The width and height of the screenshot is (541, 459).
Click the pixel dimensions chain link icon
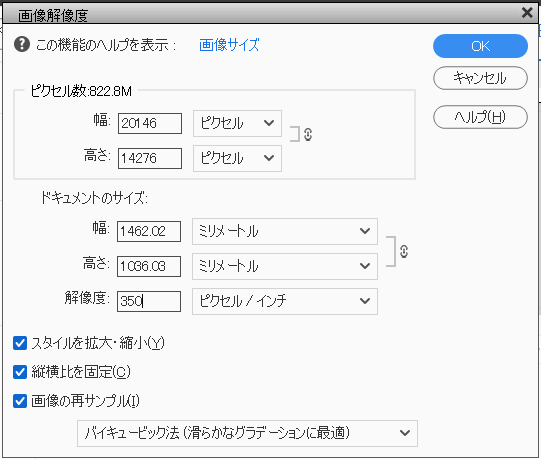pyautogui.click(x=308, y=134)
